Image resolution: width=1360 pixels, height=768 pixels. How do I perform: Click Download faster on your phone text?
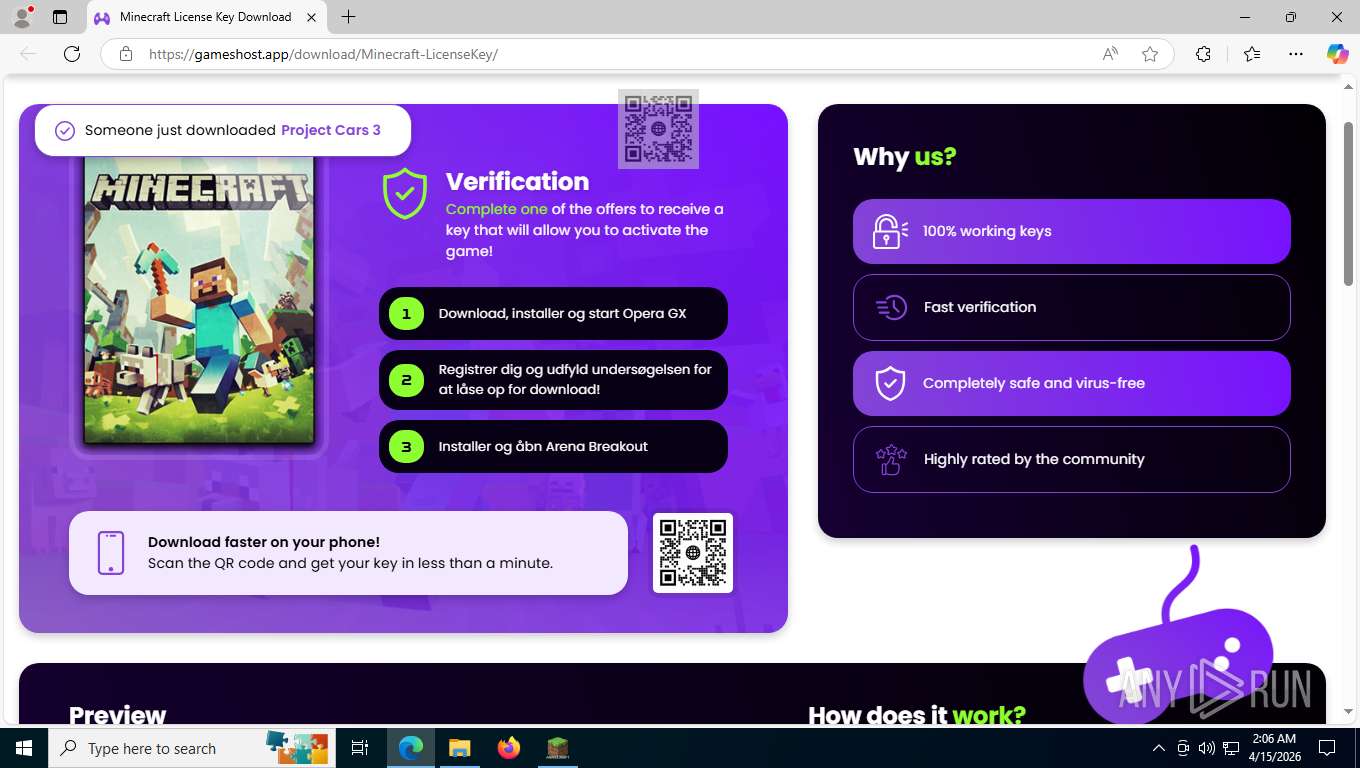(264, 542)
